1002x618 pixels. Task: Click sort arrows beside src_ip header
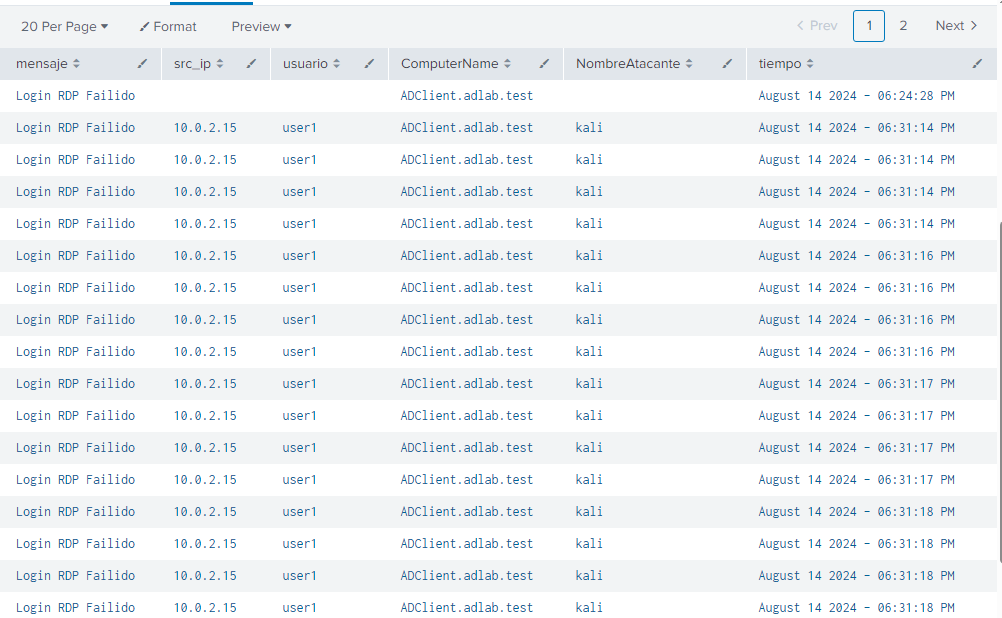(x=220, y=64)
